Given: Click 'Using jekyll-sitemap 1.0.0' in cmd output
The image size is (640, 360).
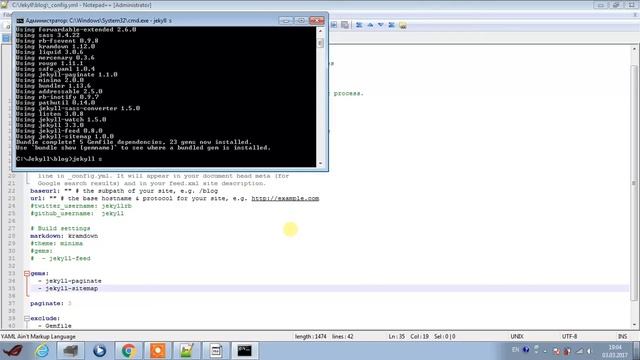Looking at the screenshot, I should 65,136.
